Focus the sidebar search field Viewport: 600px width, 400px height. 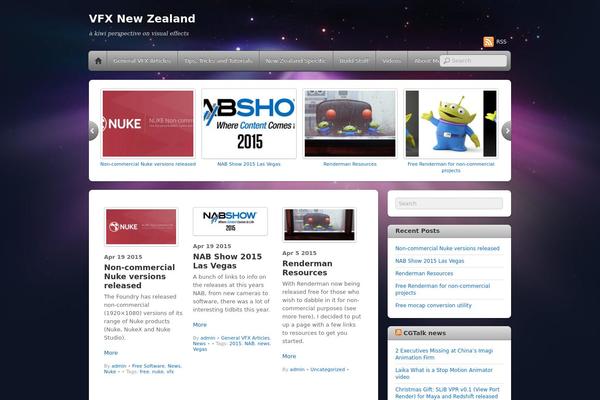coord(449,204)
